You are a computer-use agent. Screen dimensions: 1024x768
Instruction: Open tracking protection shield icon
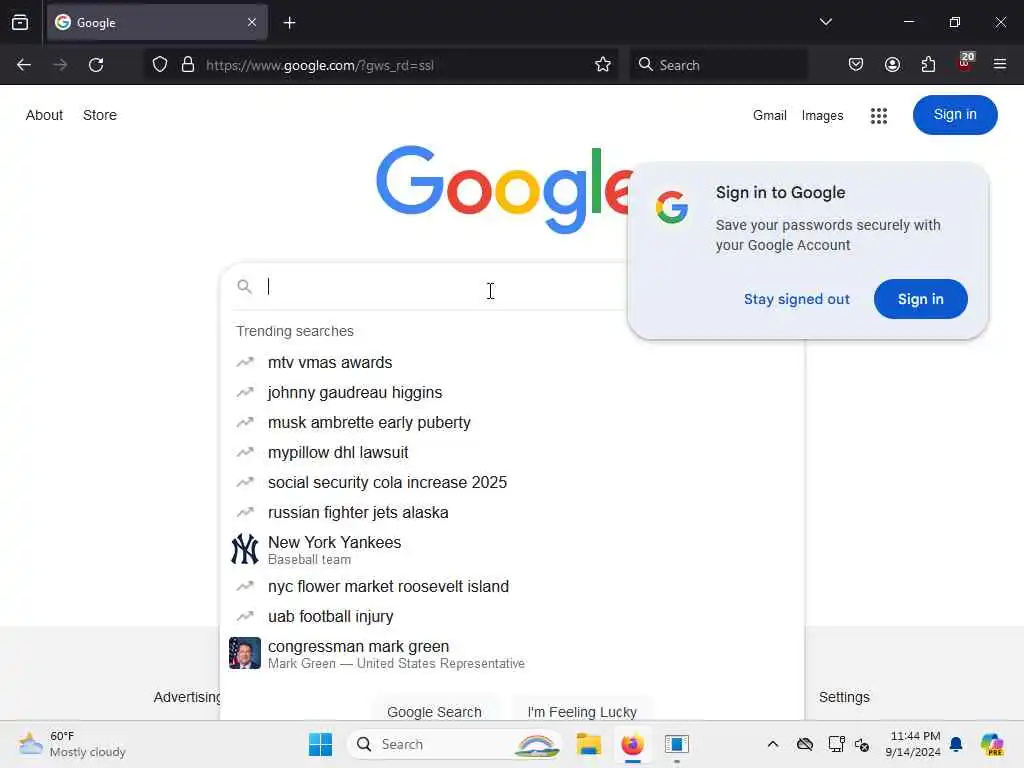click(160, 65)
